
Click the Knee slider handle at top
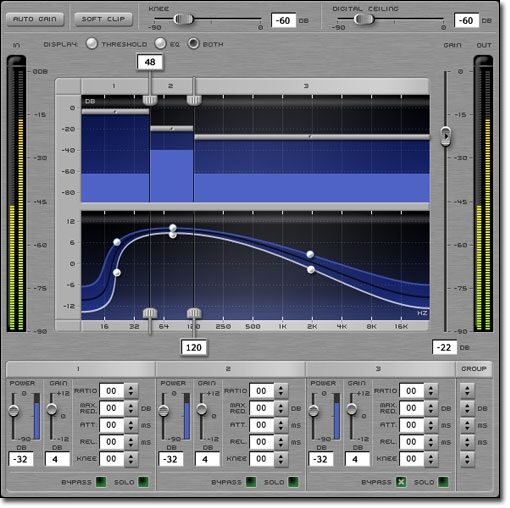(x=183, y=19)
